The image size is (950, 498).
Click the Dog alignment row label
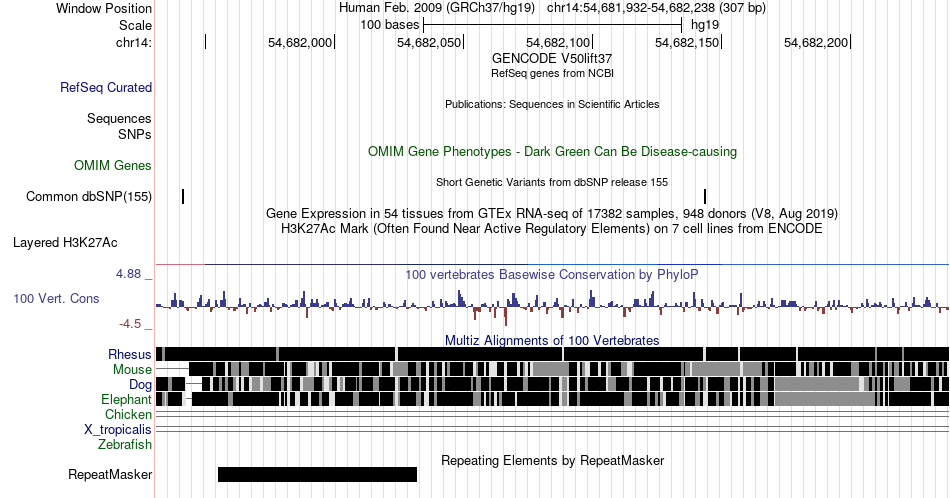click(140, 384)
